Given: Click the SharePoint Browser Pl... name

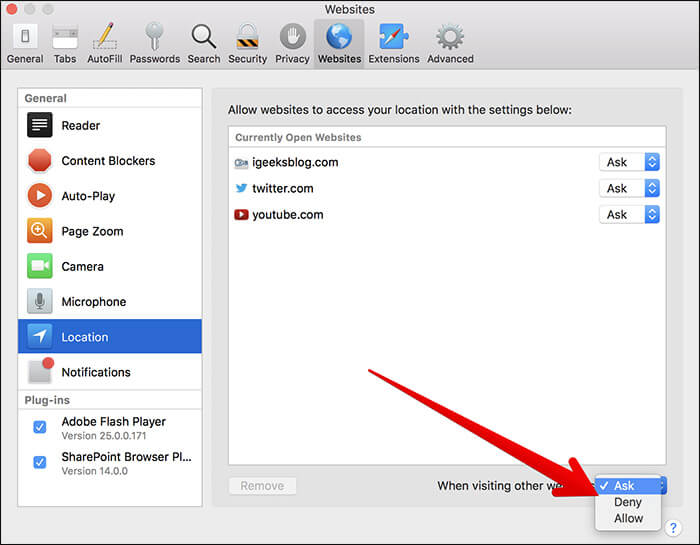Looking at the screenshot, I should (x=126, y=457).
